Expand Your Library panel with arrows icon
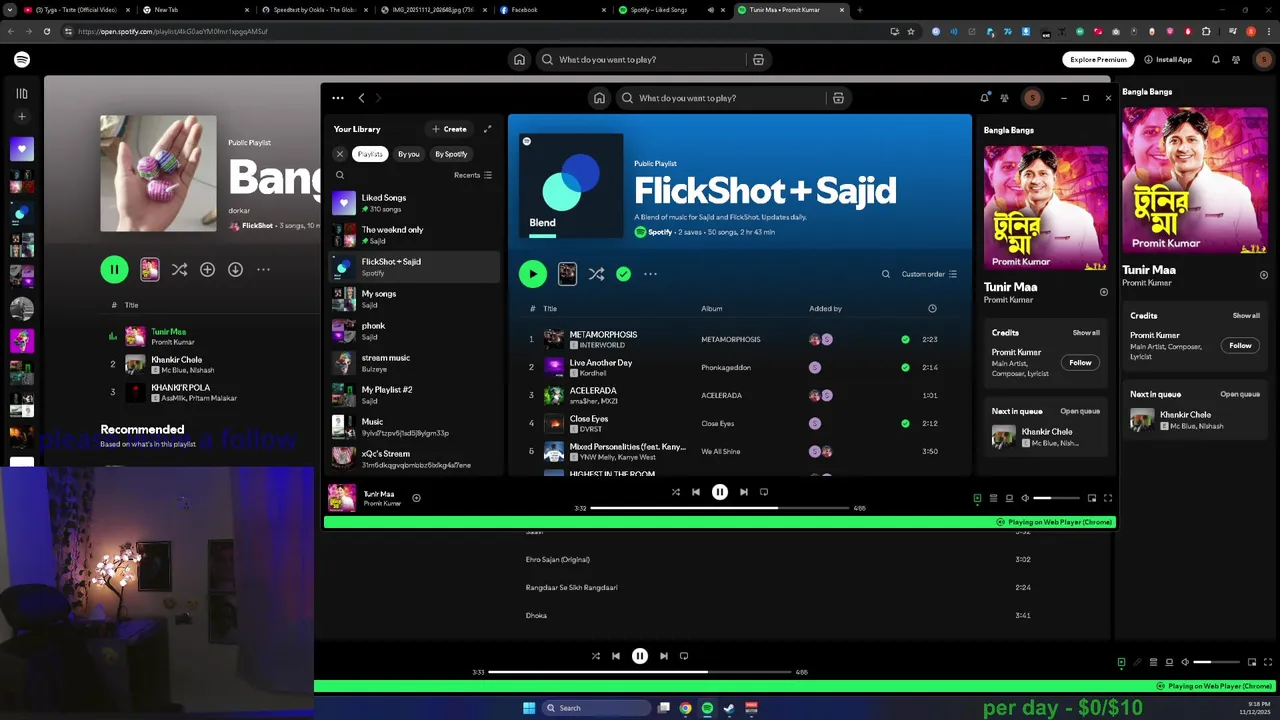 488,129
